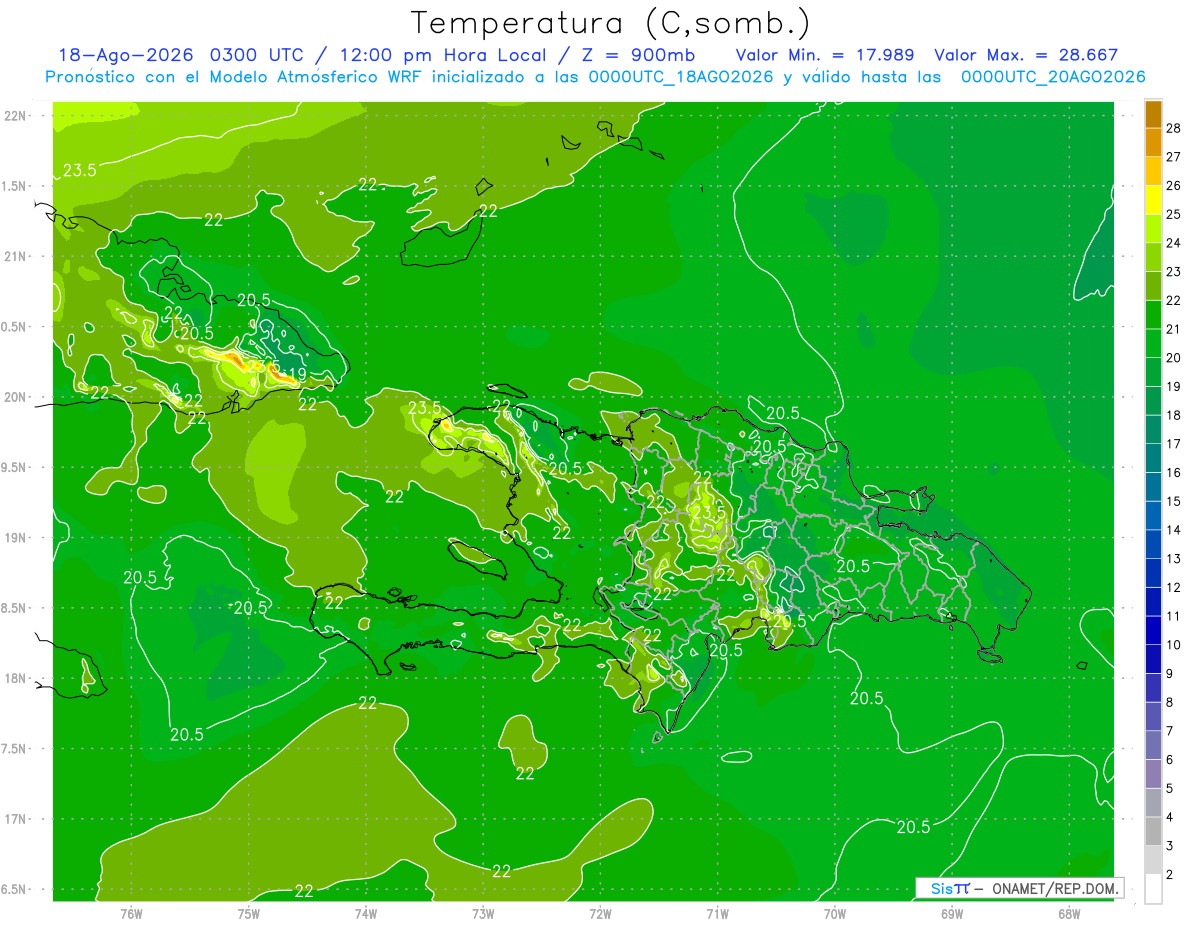Viewport: 1200px width, 927px height.
Task: Click the longitude axis label "71W"
Action: (x=717, y=913)
